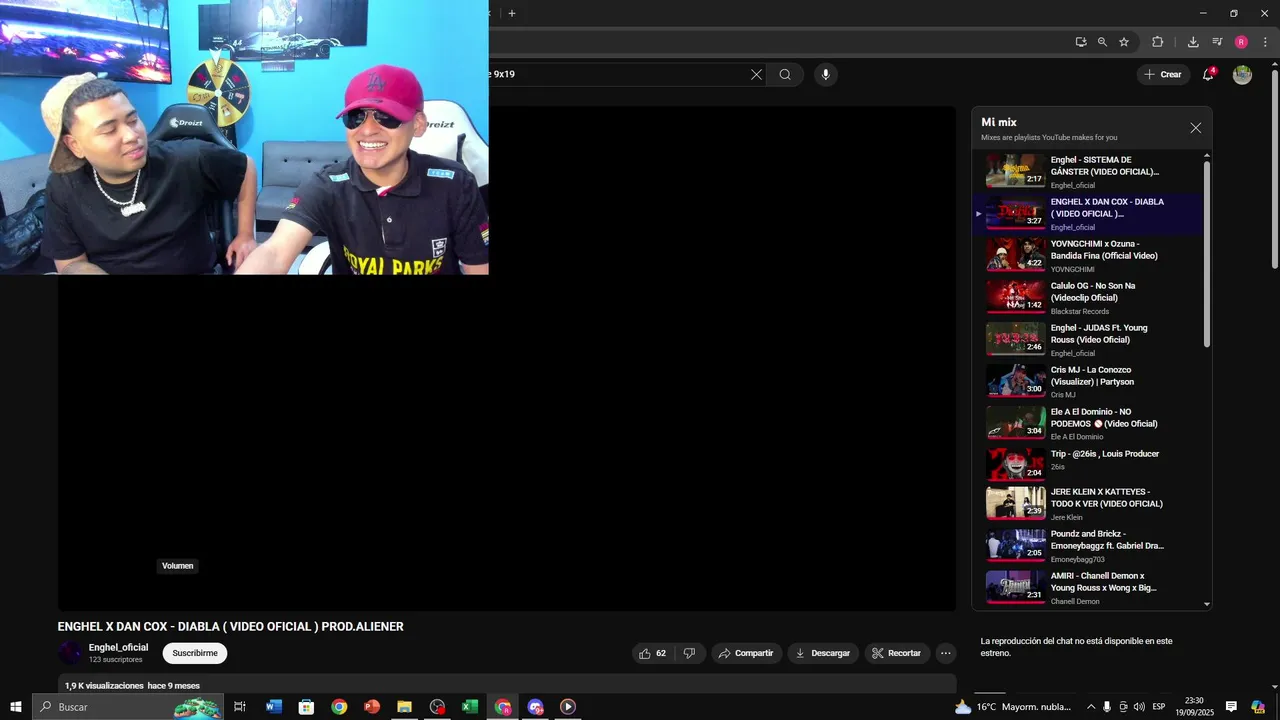Like the video with thumbs up
Screen dimensions: 1280x720
654,653
